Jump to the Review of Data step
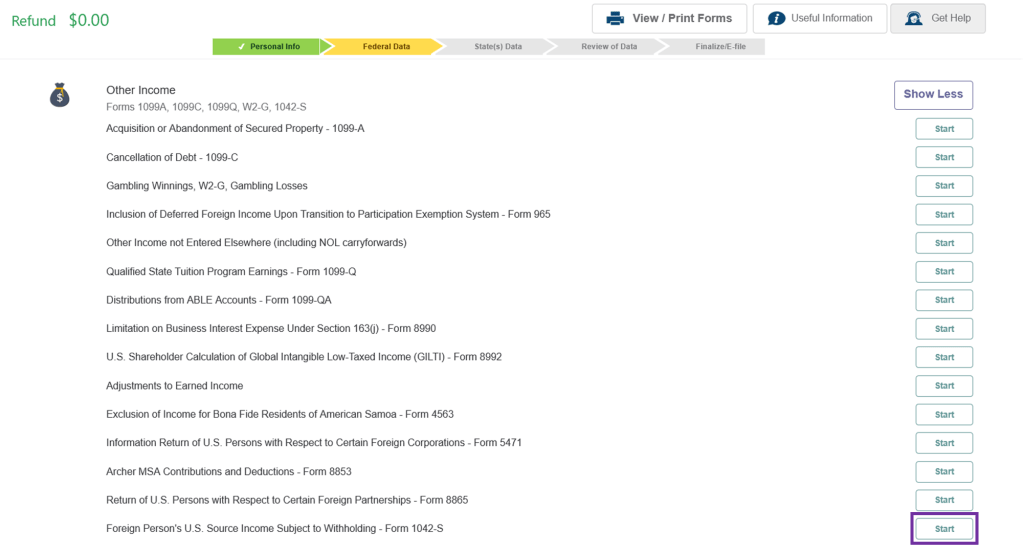The height and width of the screenshot is (554, 1023). pyautogui.click(x=608, y=47)
